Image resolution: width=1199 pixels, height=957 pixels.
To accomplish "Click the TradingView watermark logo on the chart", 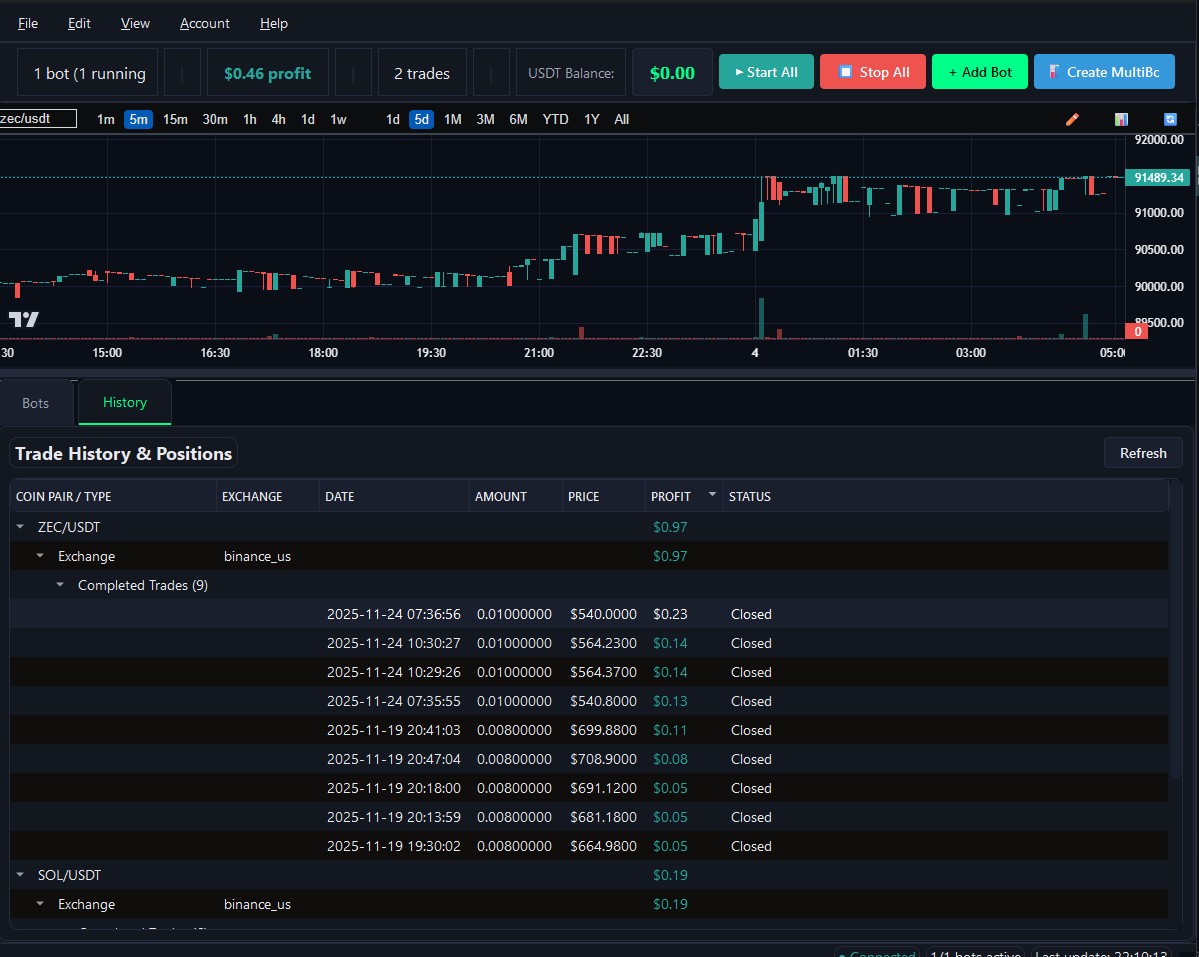I will 22,319.
